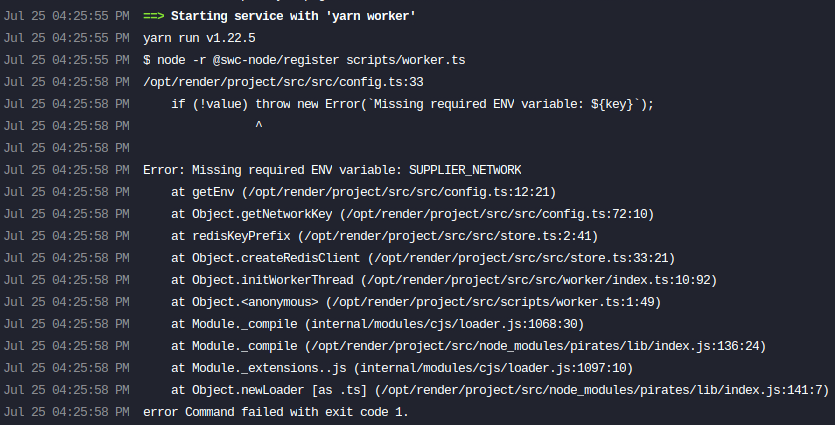Viewport: 835px width, 425px height.
Task: Click the 'Missing required ENV variable: SUPPLIER_NETWORK' error
Action: [332, 170]
